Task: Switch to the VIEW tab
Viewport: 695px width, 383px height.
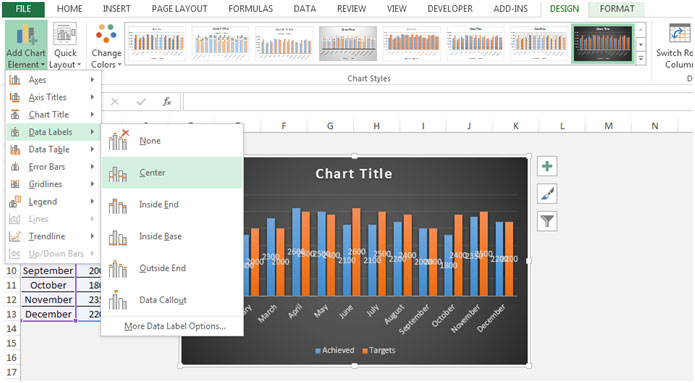Action: pyautogui.click(x=396, y=8)
